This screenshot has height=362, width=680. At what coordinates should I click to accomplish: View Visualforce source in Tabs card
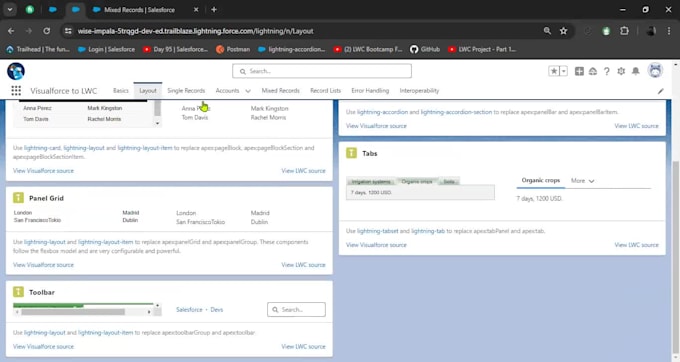[x=376, y=245]
